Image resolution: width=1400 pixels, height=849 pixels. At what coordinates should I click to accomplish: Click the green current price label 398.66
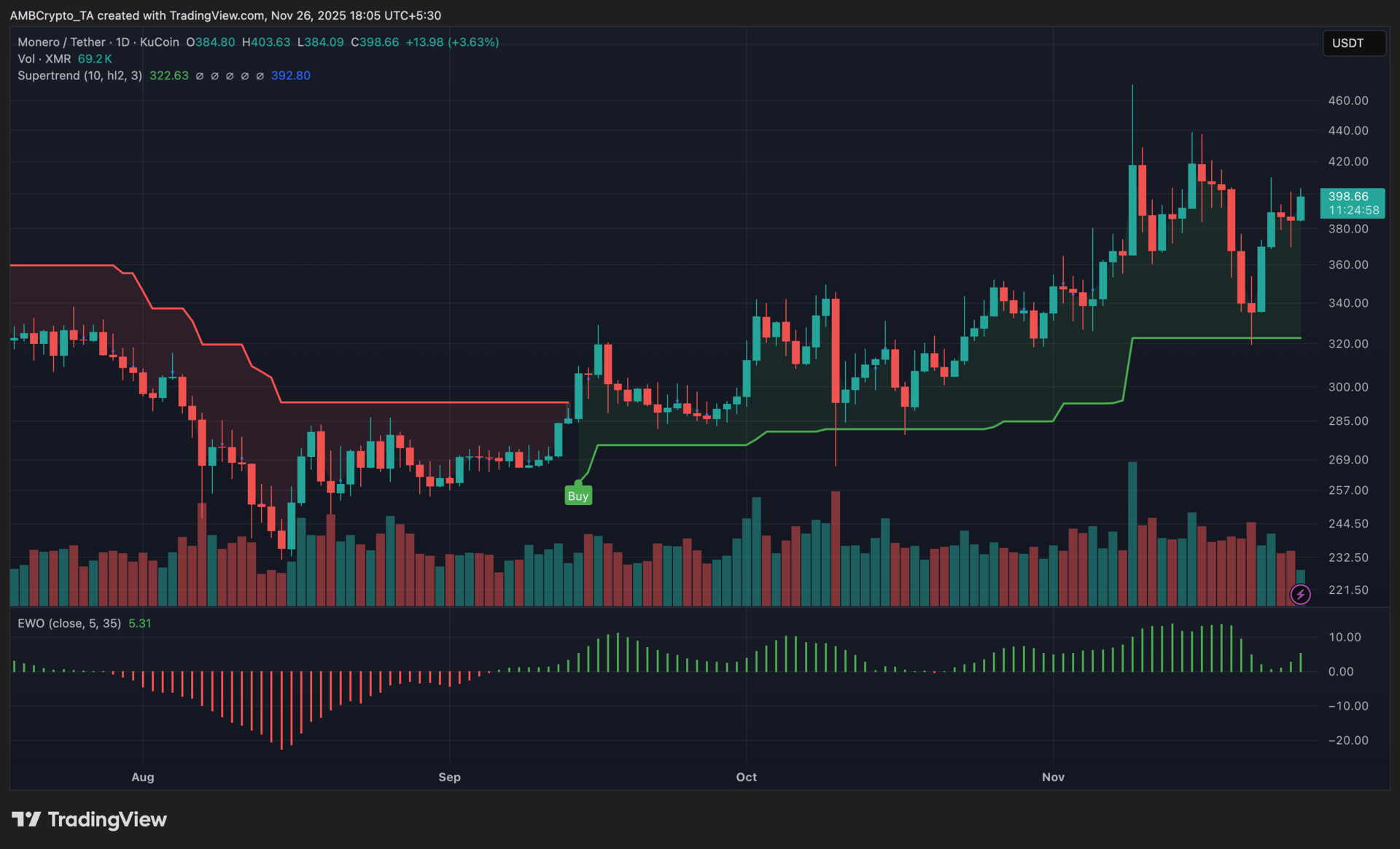[1348, 197]
